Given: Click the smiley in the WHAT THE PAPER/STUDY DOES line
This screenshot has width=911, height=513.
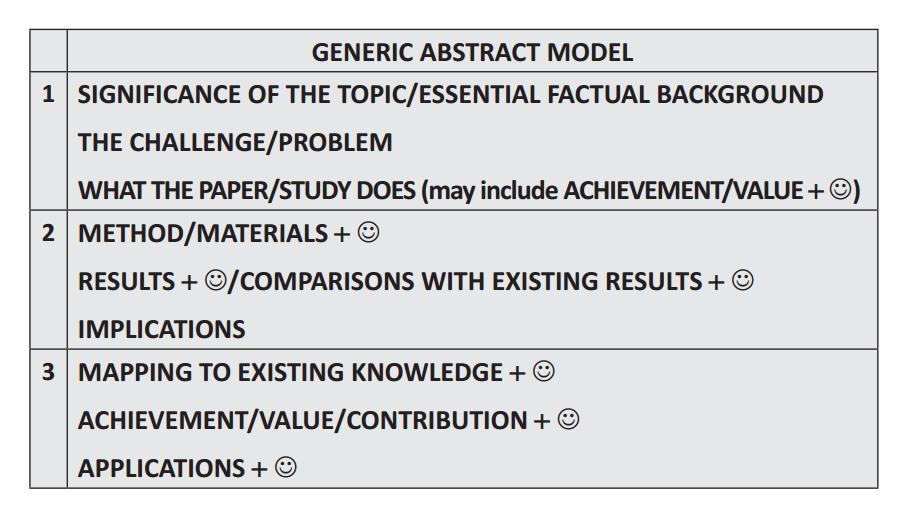Looking at the screenshot, I should [840, 189].
